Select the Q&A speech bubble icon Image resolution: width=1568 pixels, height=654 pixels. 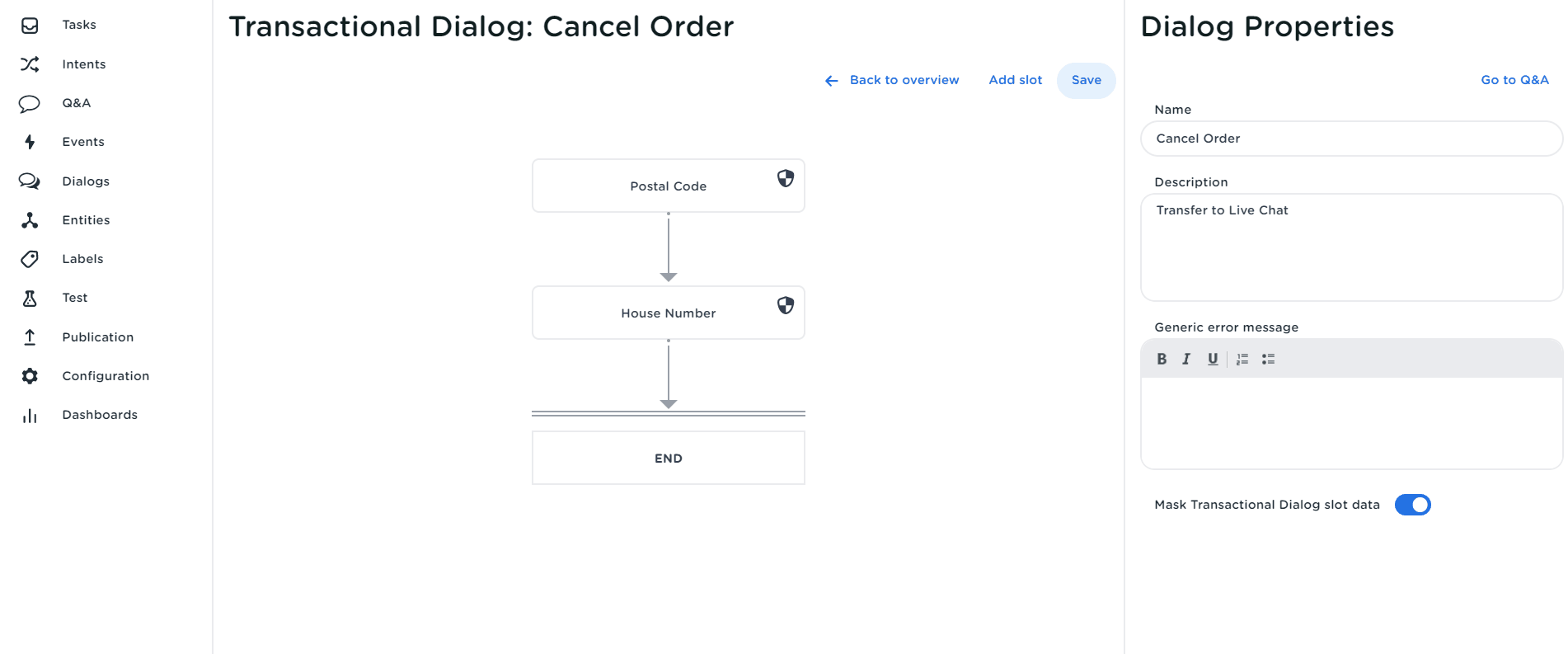click(x=30, y=102)
